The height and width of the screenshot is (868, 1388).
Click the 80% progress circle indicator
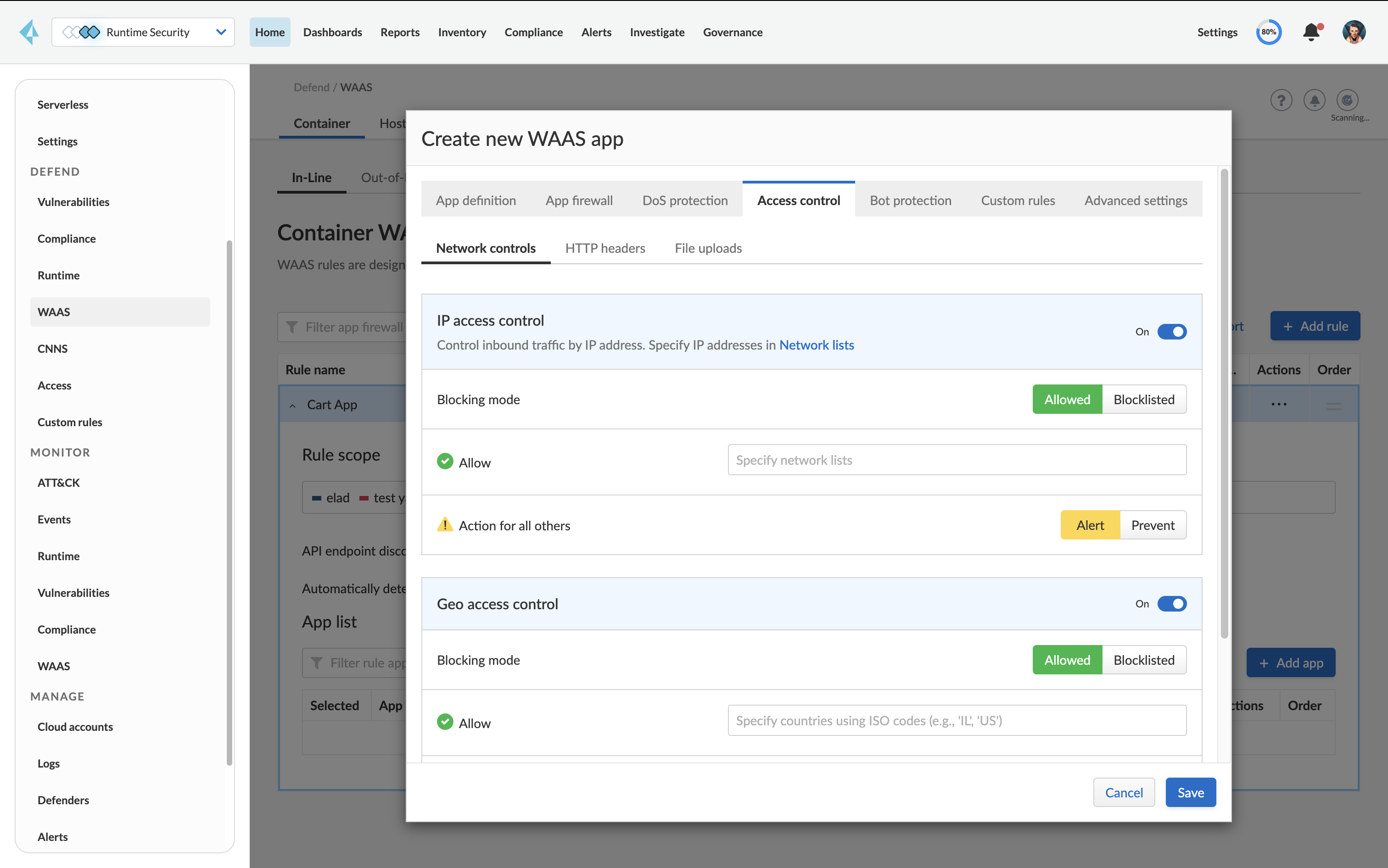1268,32
